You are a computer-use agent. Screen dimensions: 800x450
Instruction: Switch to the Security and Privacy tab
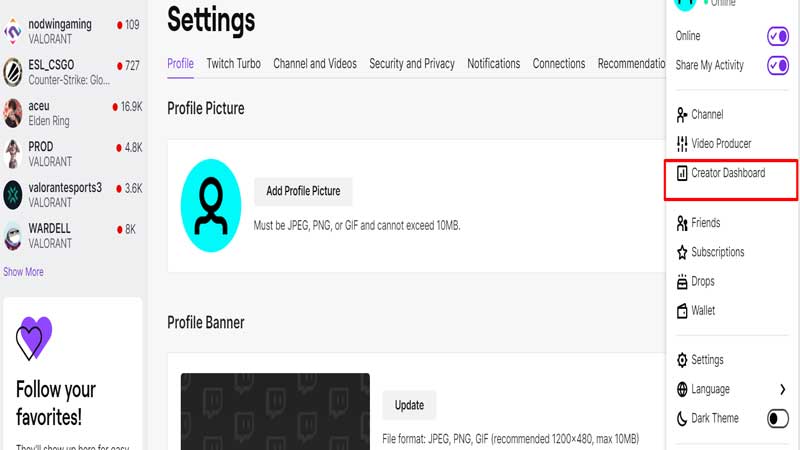pos(412,64)
